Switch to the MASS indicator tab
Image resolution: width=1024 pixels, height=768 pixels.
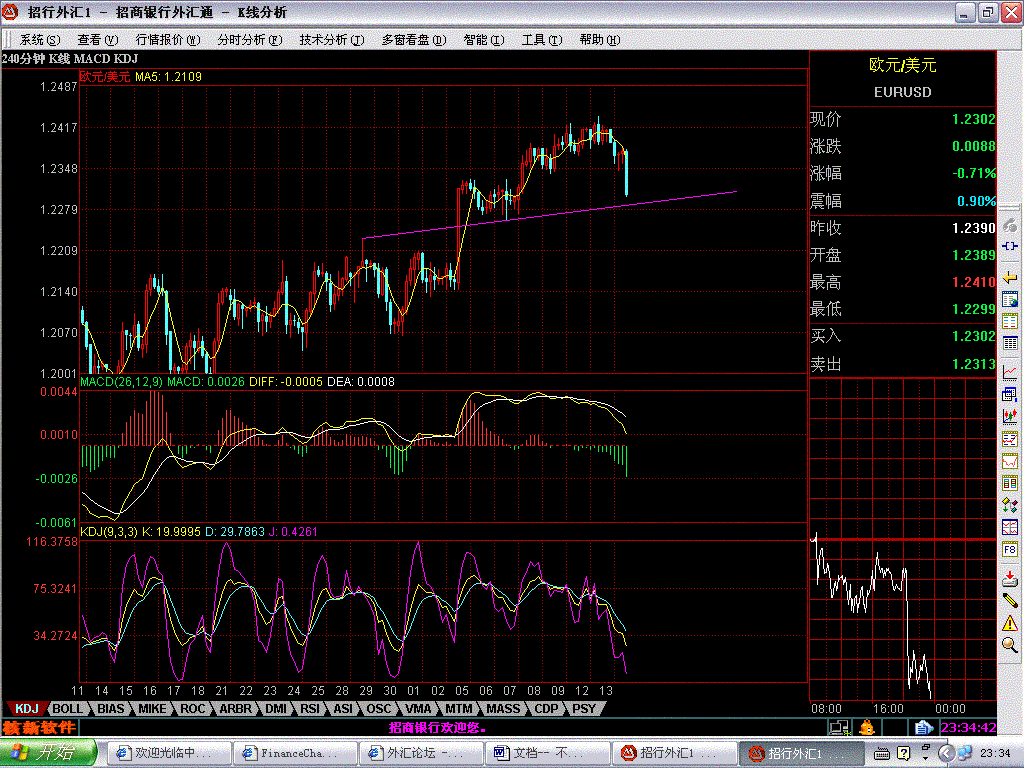pyautogui.click(x=504, y=709)
